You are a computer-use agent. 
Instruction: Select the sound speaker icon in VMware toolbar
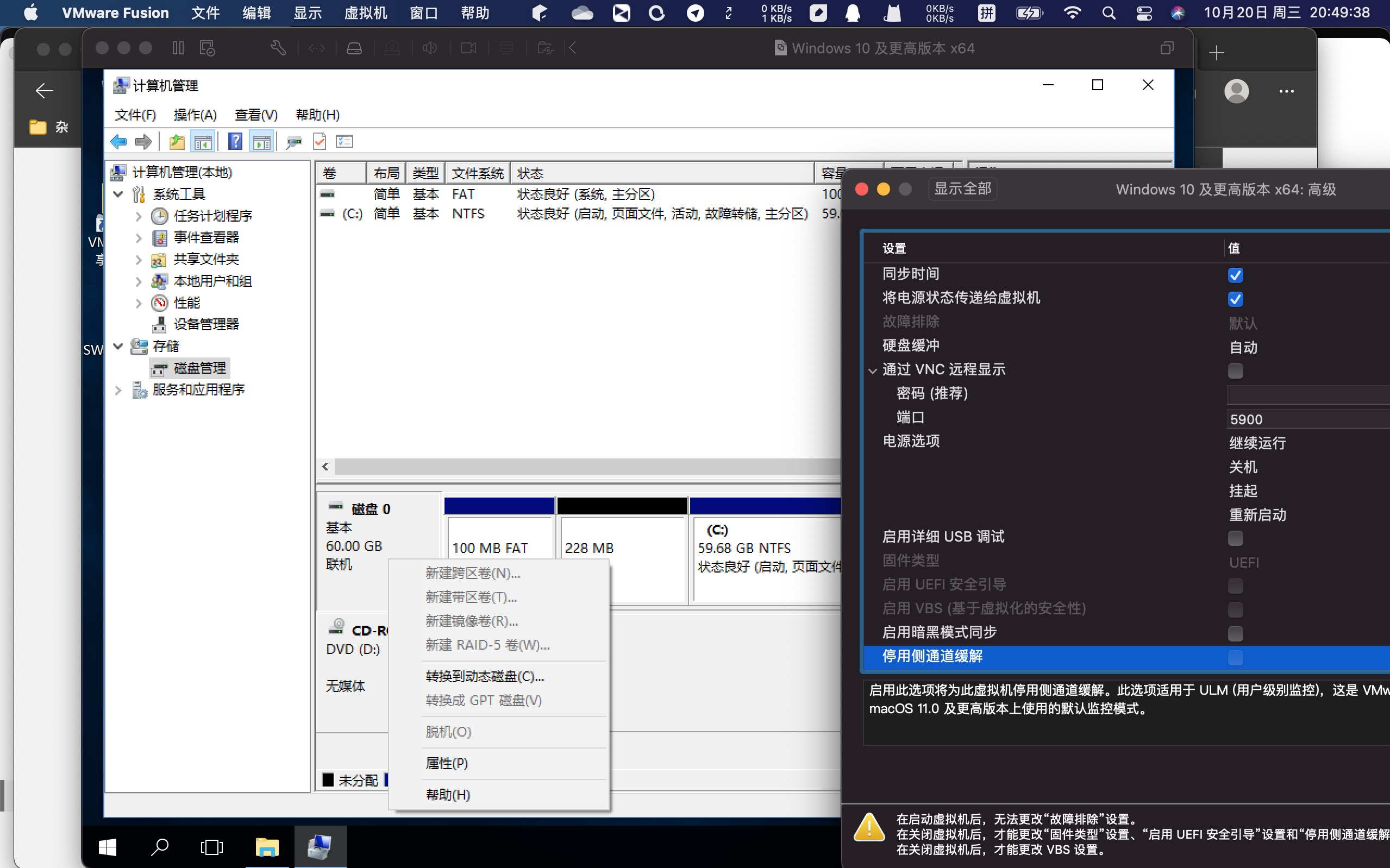click(x=430, y=48)
